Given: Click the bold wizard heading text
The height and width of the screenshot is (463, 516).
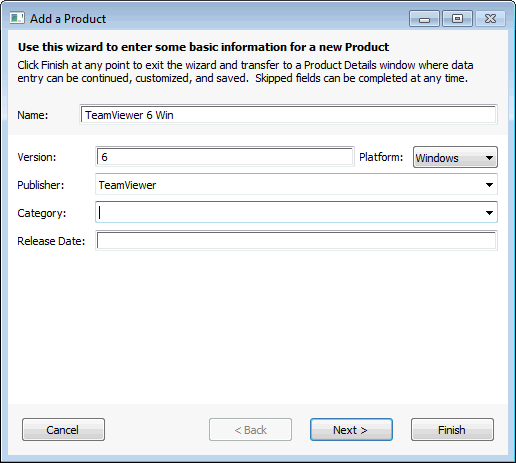Looking at the screenshot, I should tap(203, 47).
